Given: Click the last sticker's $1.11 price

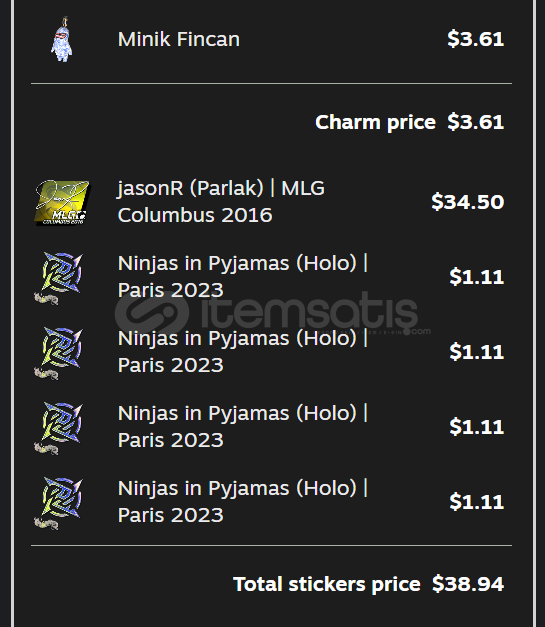Looking at the screenshot, I should [x=477, y=502].
